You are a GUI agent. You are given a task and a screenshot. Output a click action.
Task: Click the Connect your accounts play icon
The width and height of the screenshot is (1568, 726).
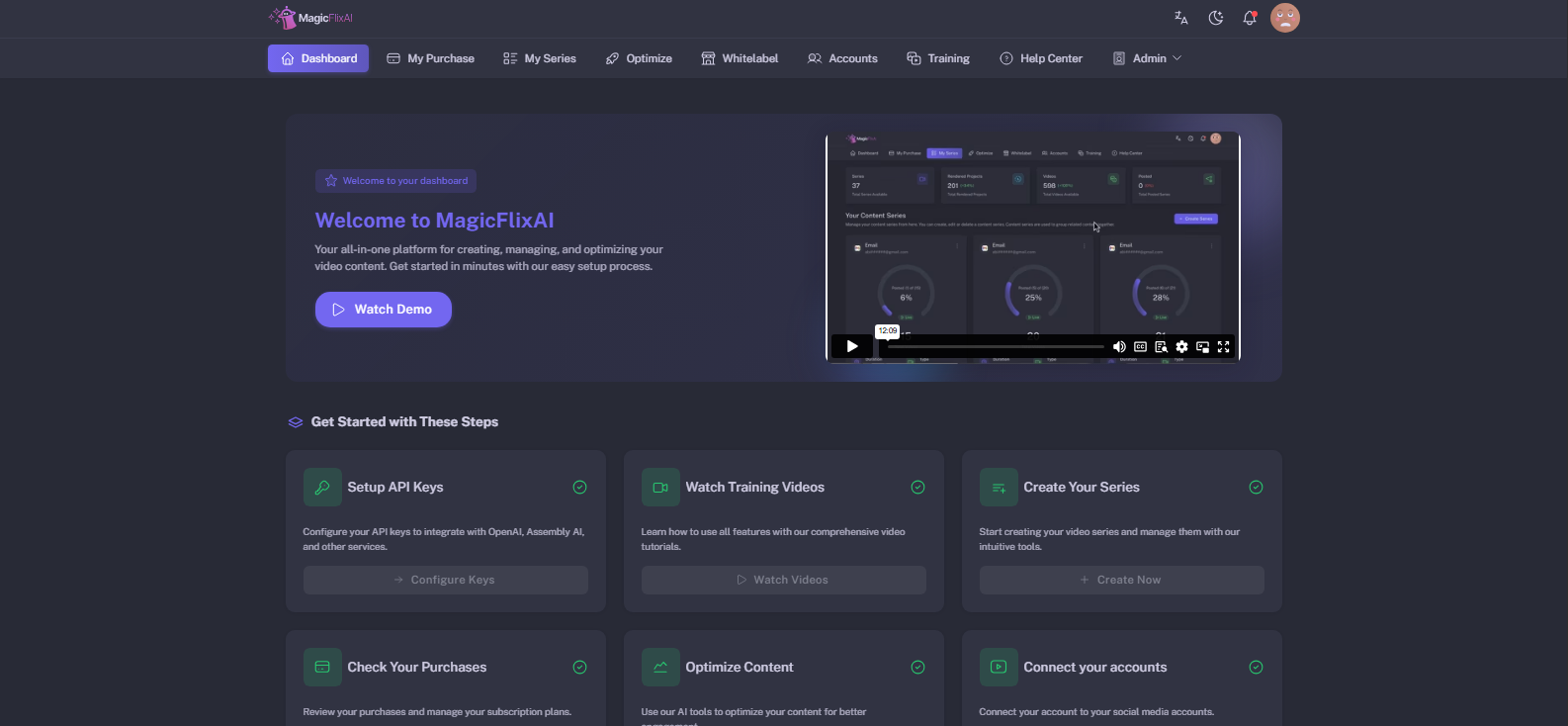point(999,668)
